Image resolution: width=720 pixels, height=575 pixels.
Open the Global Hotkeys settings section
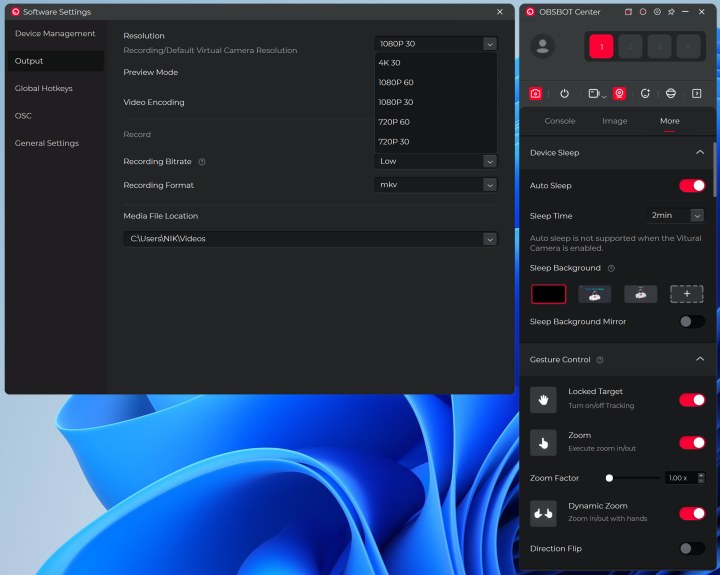43,88
